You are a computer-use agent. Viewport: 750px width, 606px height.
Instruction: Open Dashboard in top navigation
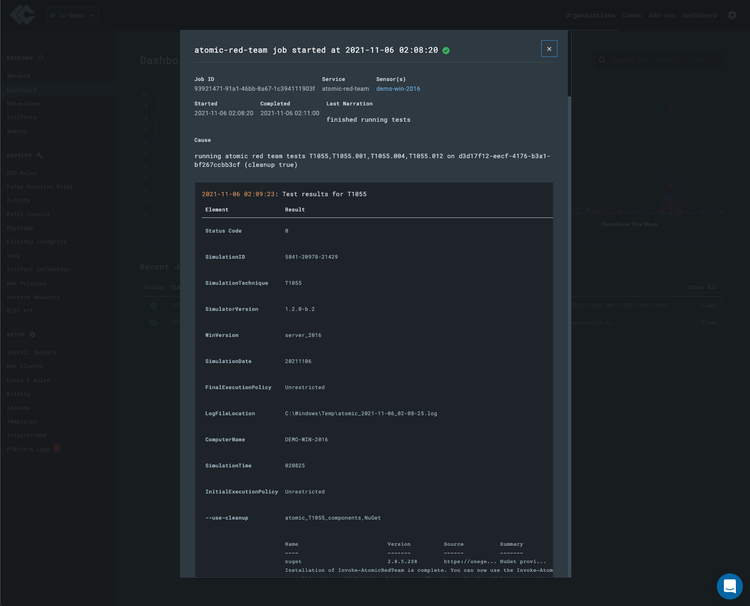(x=699, y=15)
